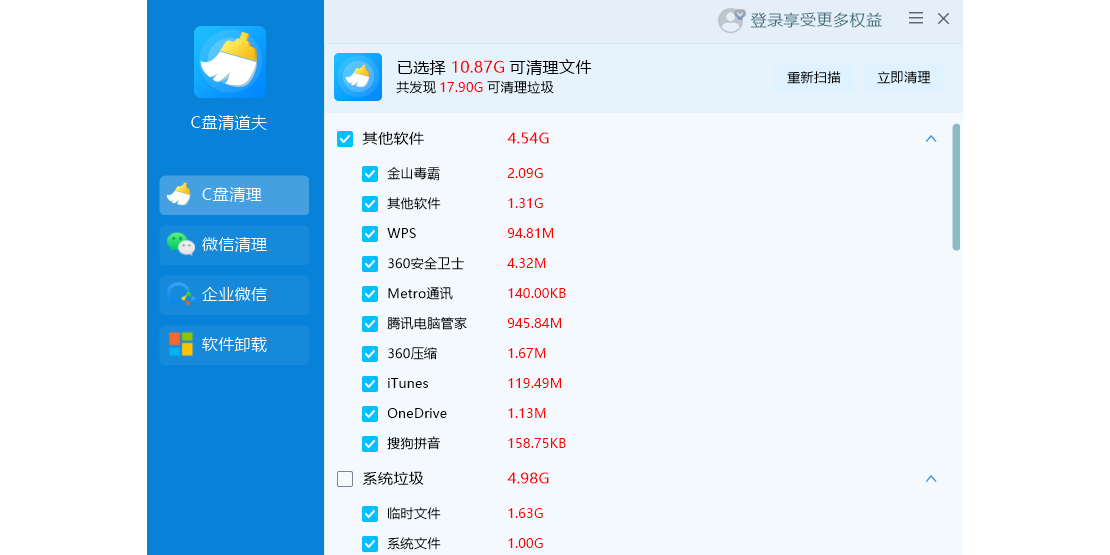This screenshot has height=555, width=1110.
Task: Click the colored windows icon beside 软件卸载
Action: (181, 344)
